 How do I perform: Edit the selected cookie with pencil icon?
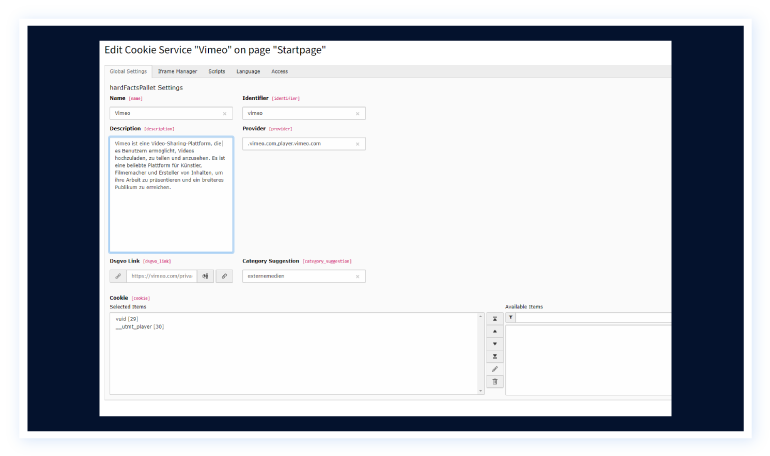(x=495, y=369)
